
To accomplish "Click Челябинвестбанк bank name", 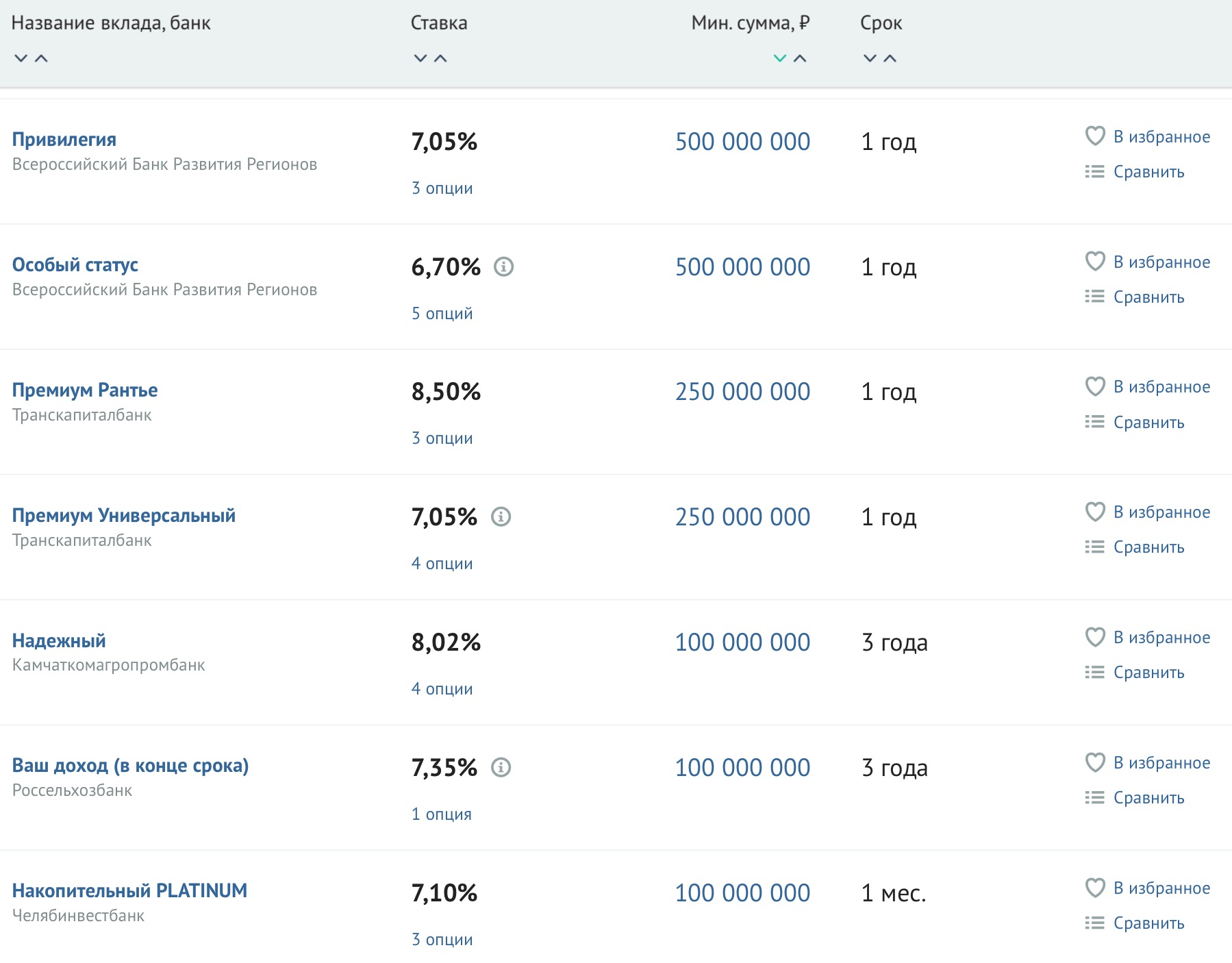I will (78, 916).
